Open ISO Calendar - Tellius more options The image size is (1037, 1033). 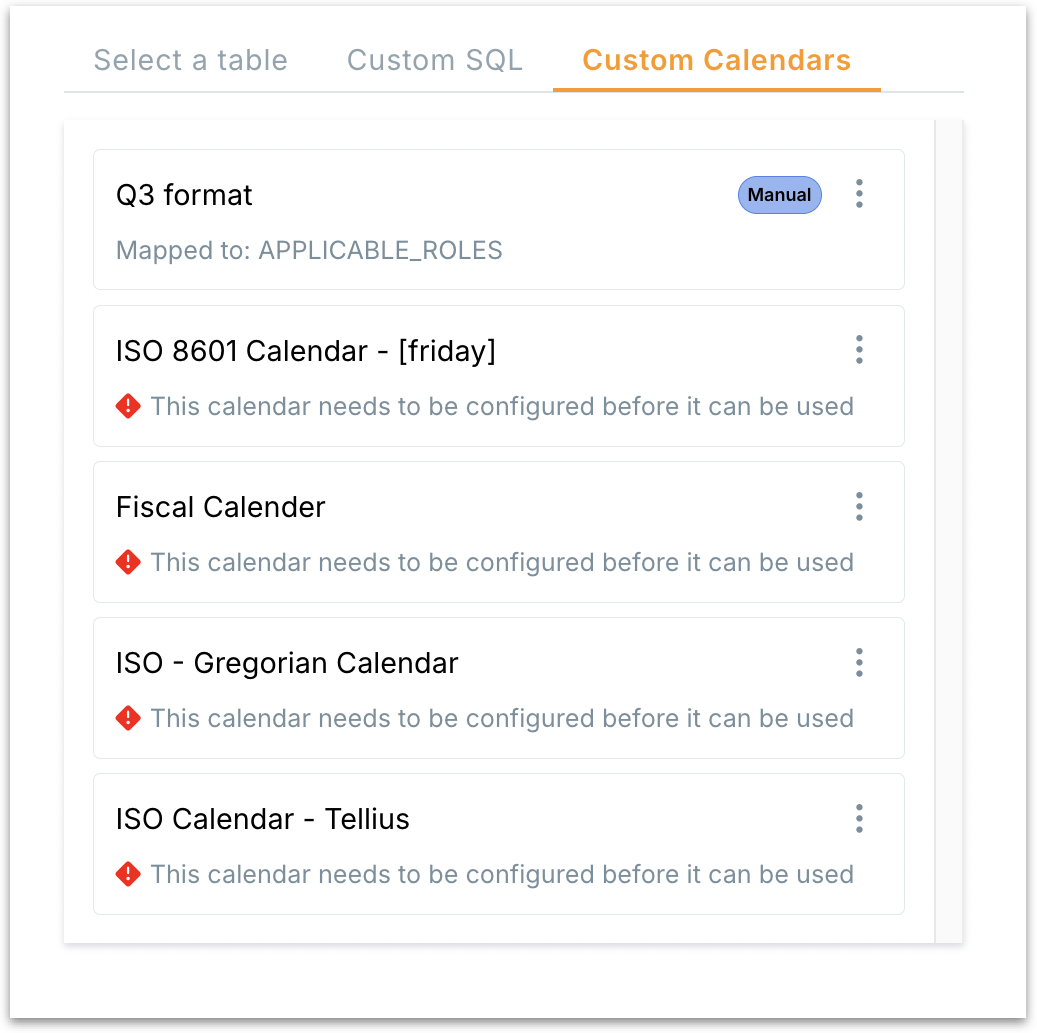[859, 818]
